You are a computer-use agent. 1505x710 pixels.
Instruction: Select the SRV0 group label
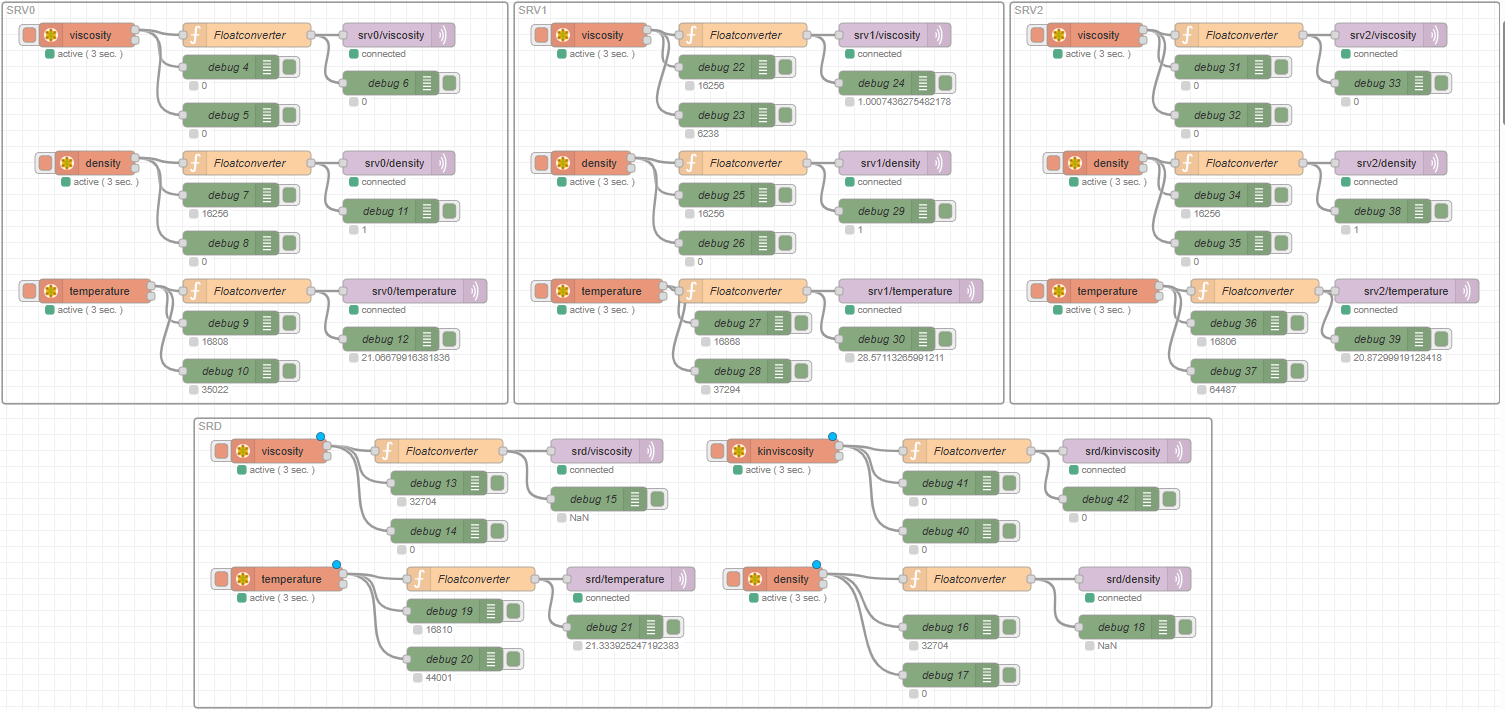click(x=21, y=9)
